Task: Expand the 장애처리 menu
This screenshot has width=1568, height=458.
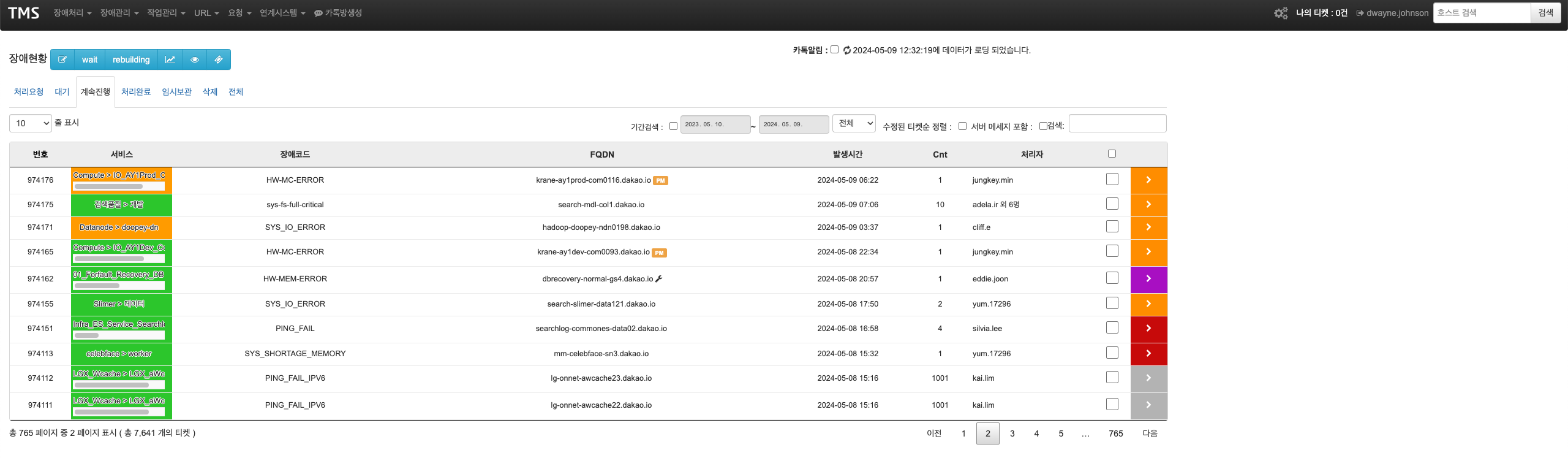Action: [x=72, y=13]
